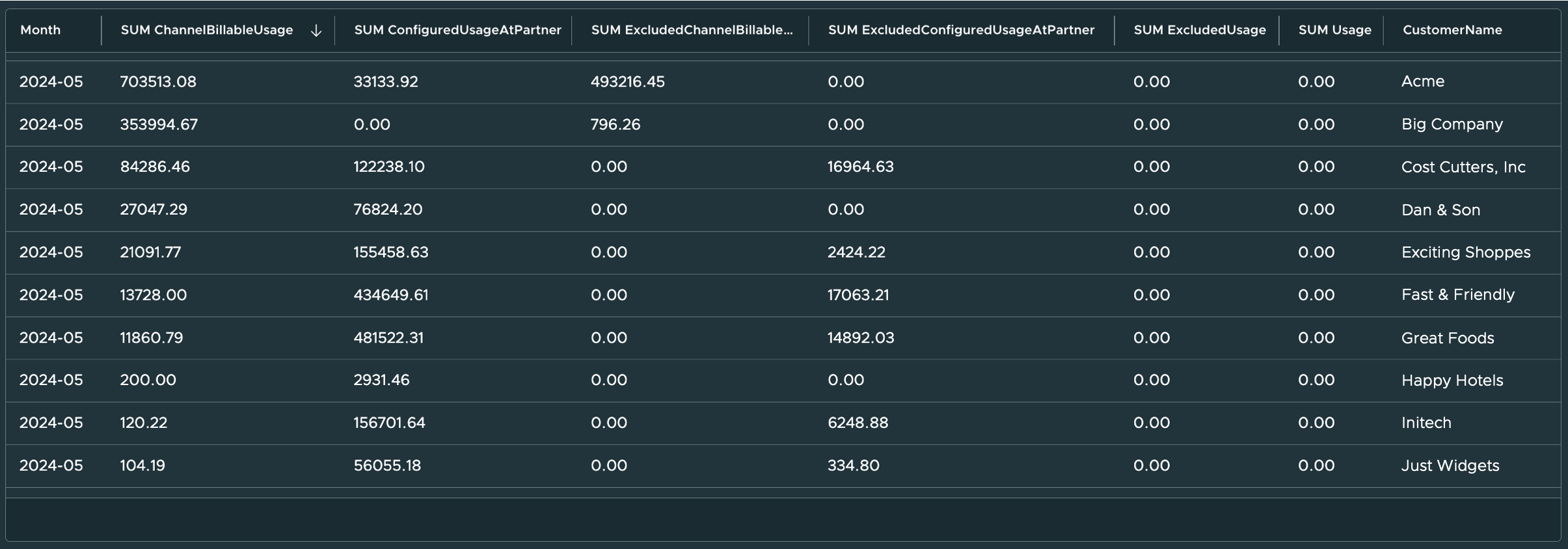Click value 434649.61 in Fast & Friendly row
This screenshot has height=549, width=1568.
coord(391,295)
